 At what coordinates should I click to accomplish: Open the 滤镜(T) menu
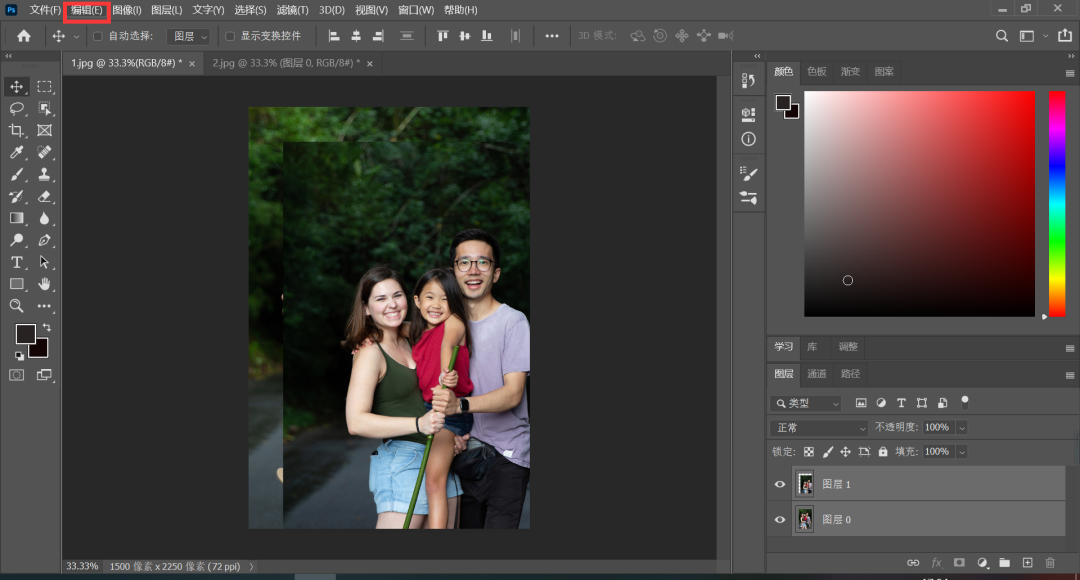pyautogui.click(x=293, y=10)
